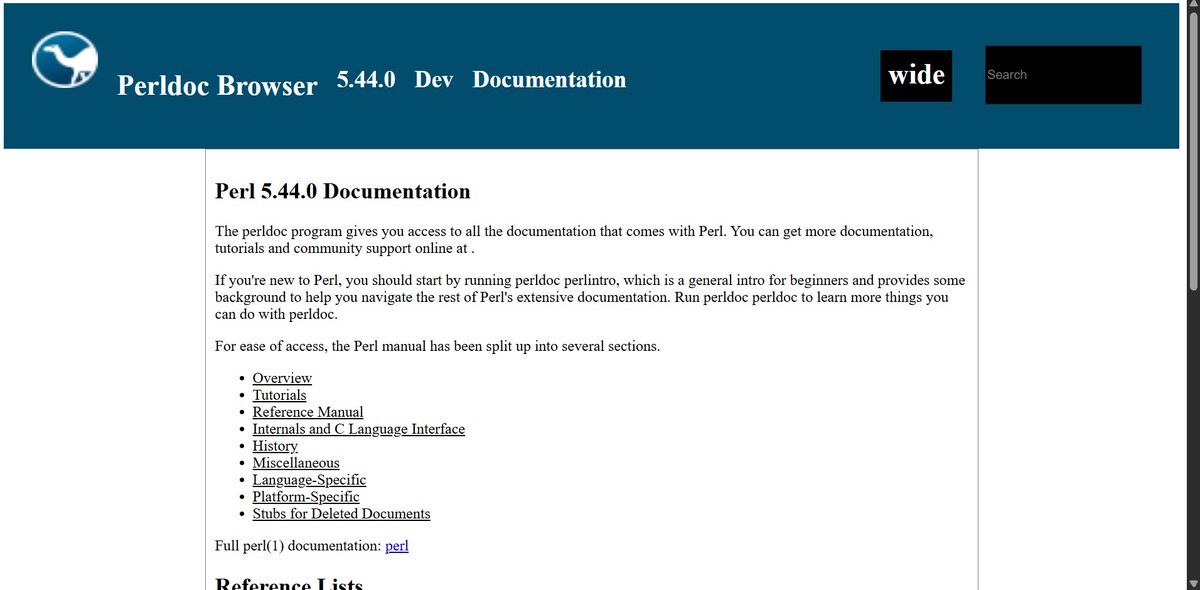Go to Platform-Specific documentation
The height and width of the screenshot is (590, 1200).
tap(306, 497)
